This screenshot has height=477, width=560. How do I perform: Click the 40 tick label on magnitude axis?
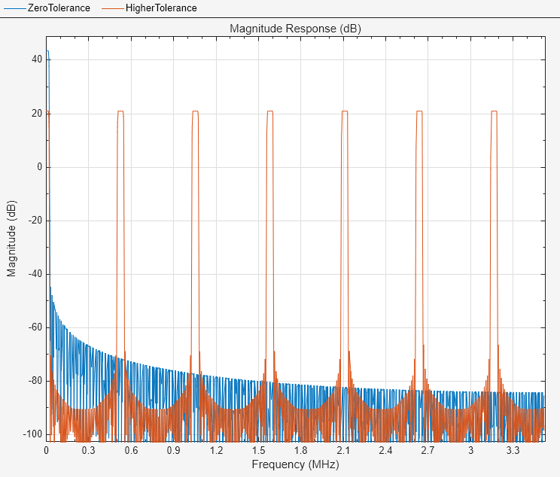(37, 59)
